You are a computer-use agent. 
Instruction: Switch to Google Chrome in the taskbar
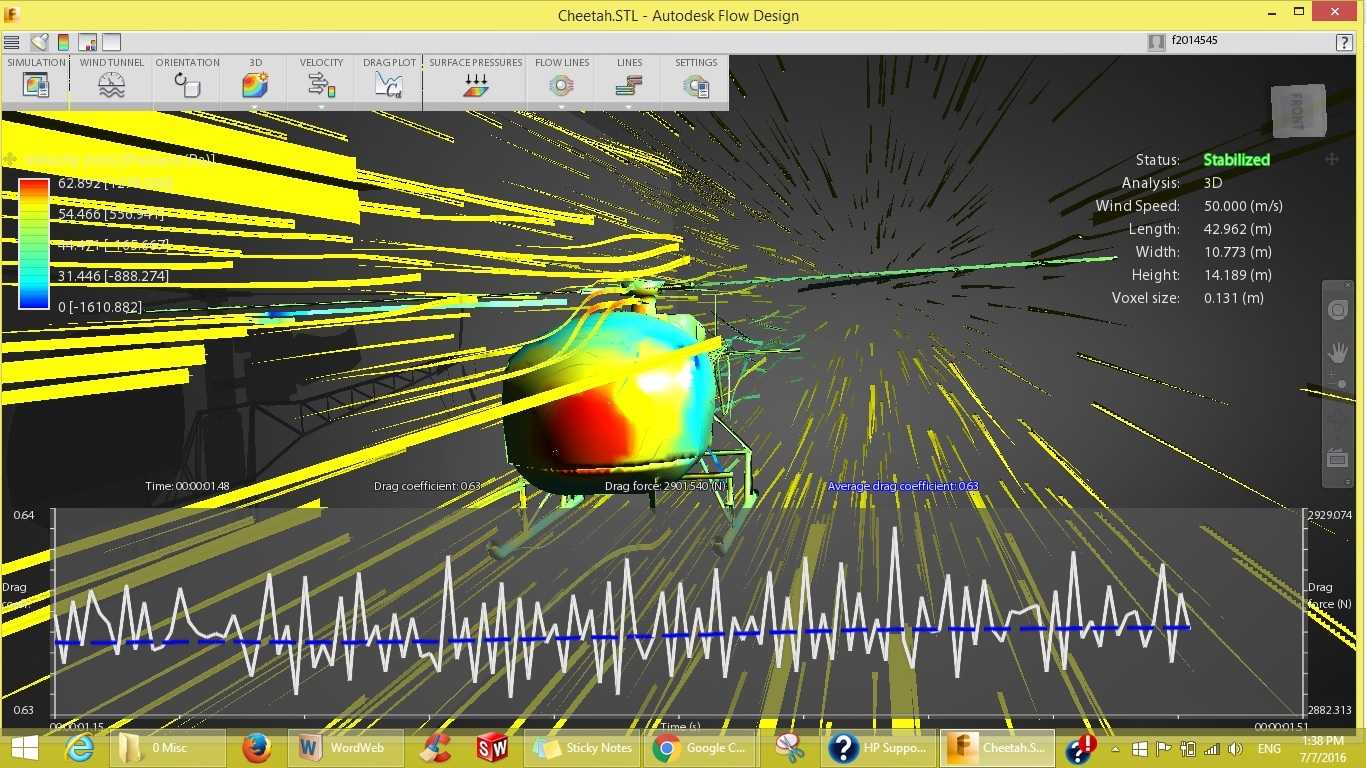[x=700, y=748]
